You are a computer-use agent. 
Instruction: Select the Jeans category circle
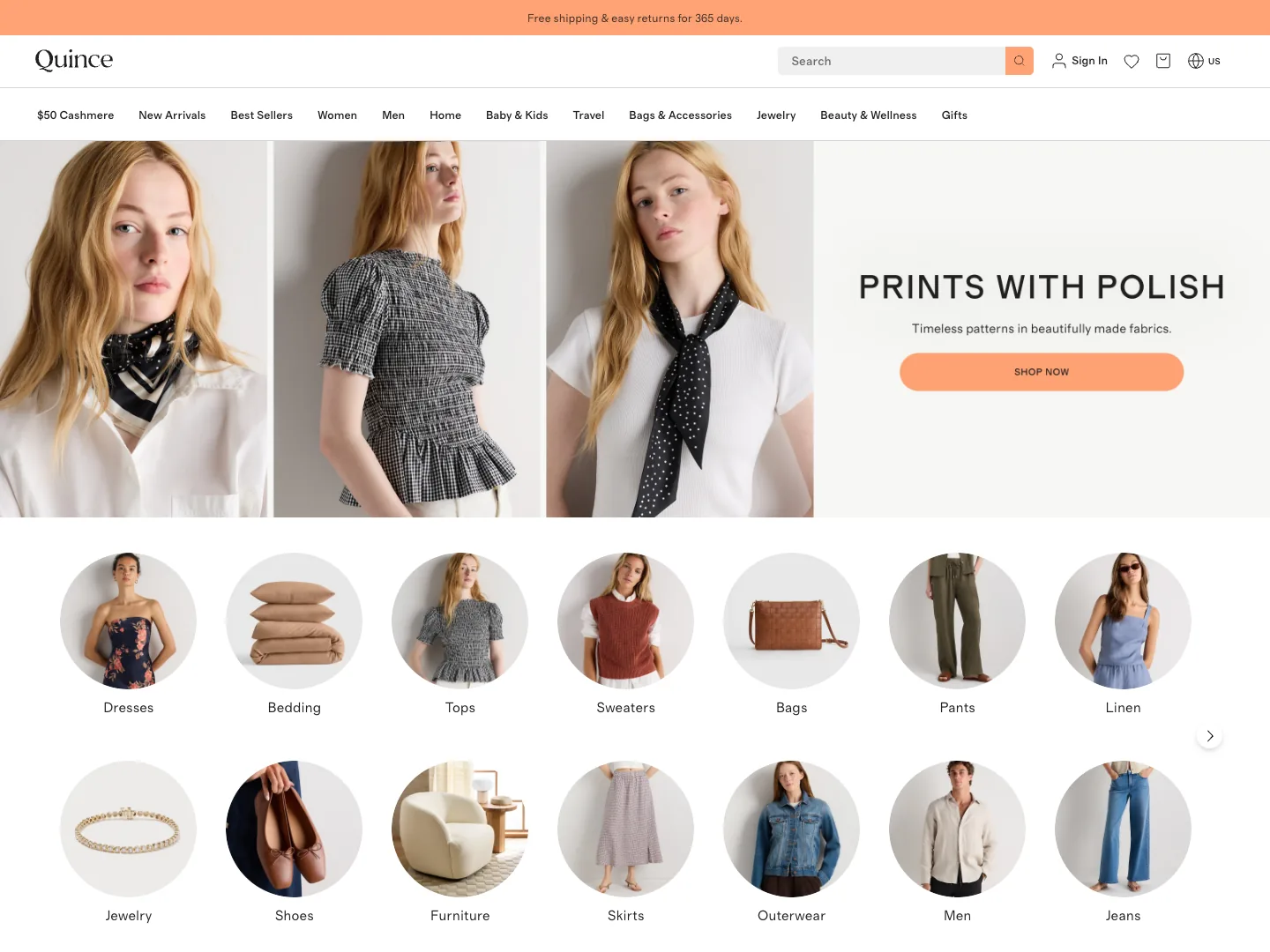[1124, 829]
